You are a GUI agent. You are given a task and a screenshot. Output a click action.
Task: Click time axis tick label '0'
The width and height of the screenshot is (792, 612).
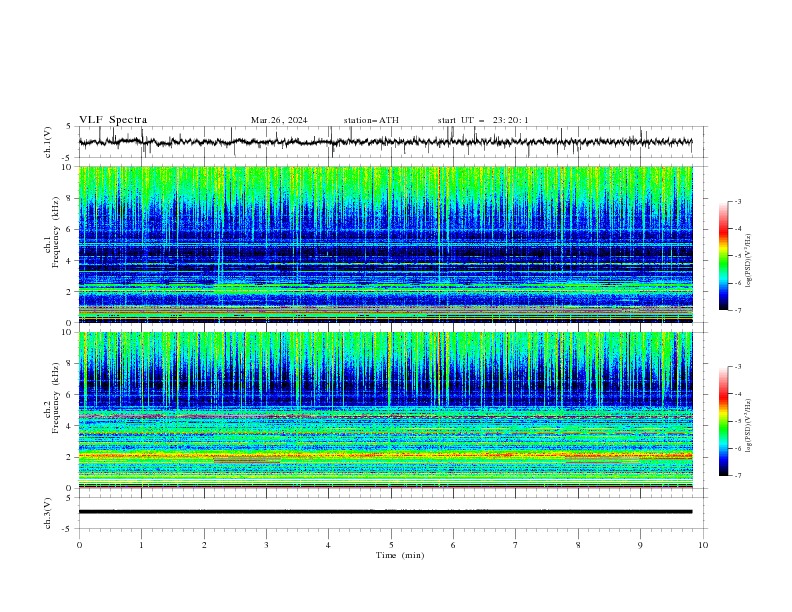point(79,545)
